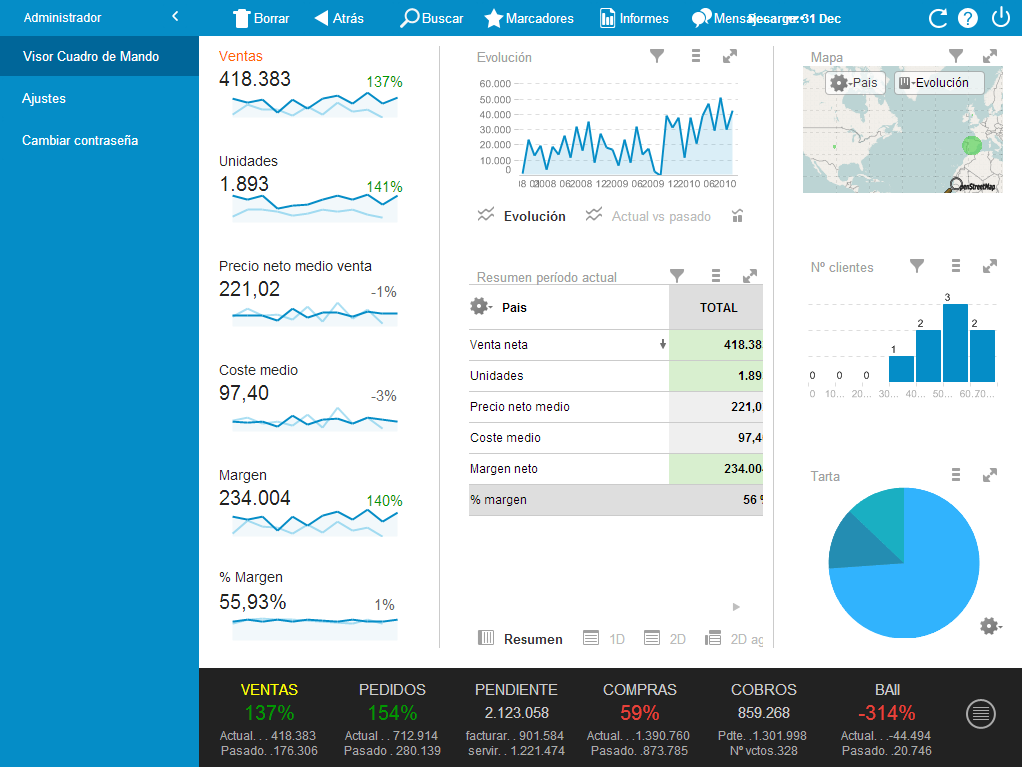Screen dimensions: 1022x767
Task: Open Ajustes in sidebar
Action: click(x=44, y=98)
